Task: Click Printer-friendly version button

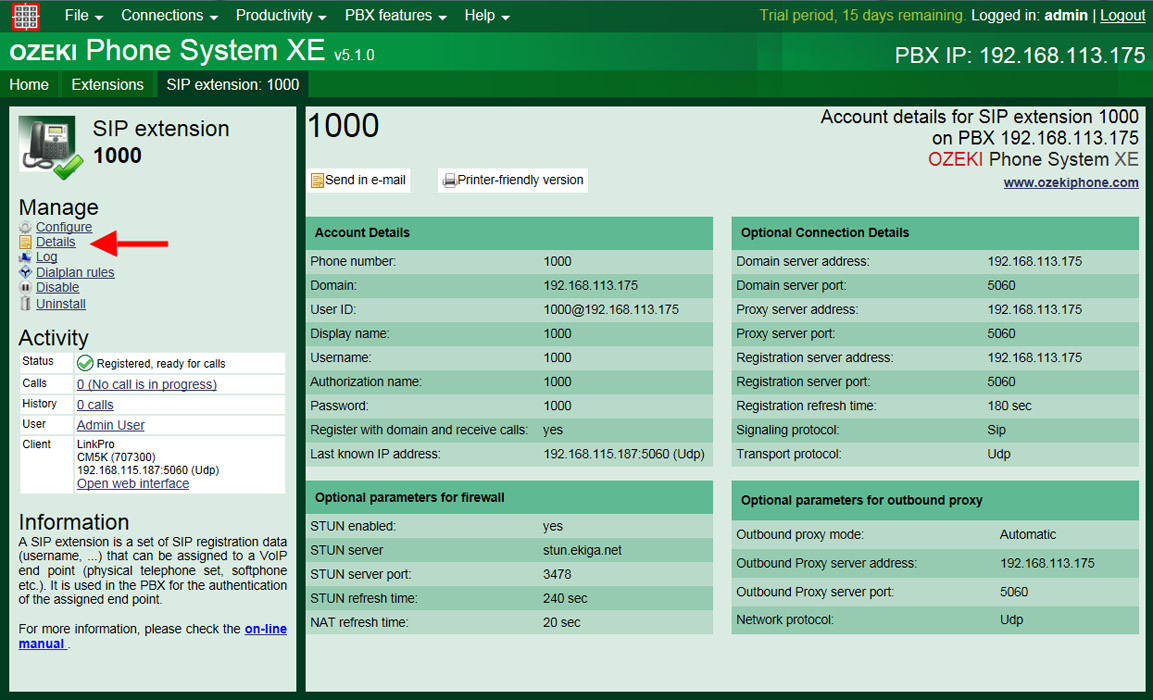Action: (x=513, y=180)
